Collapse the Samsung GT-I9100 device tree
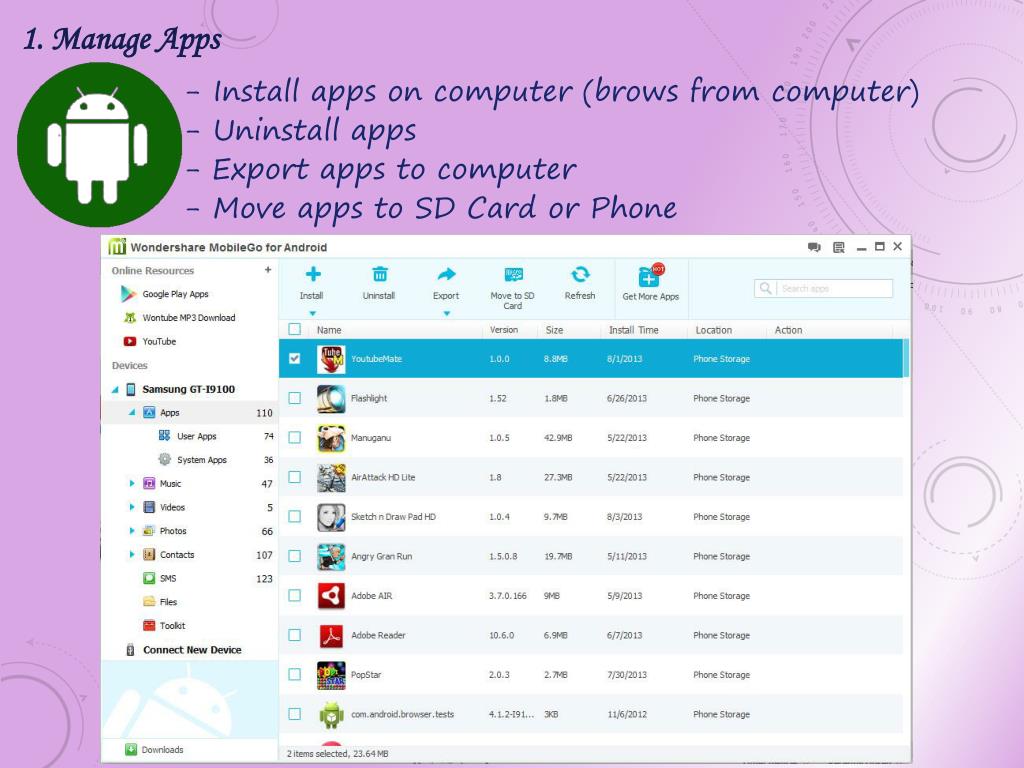1024x768 pixels. coord(115,390)
